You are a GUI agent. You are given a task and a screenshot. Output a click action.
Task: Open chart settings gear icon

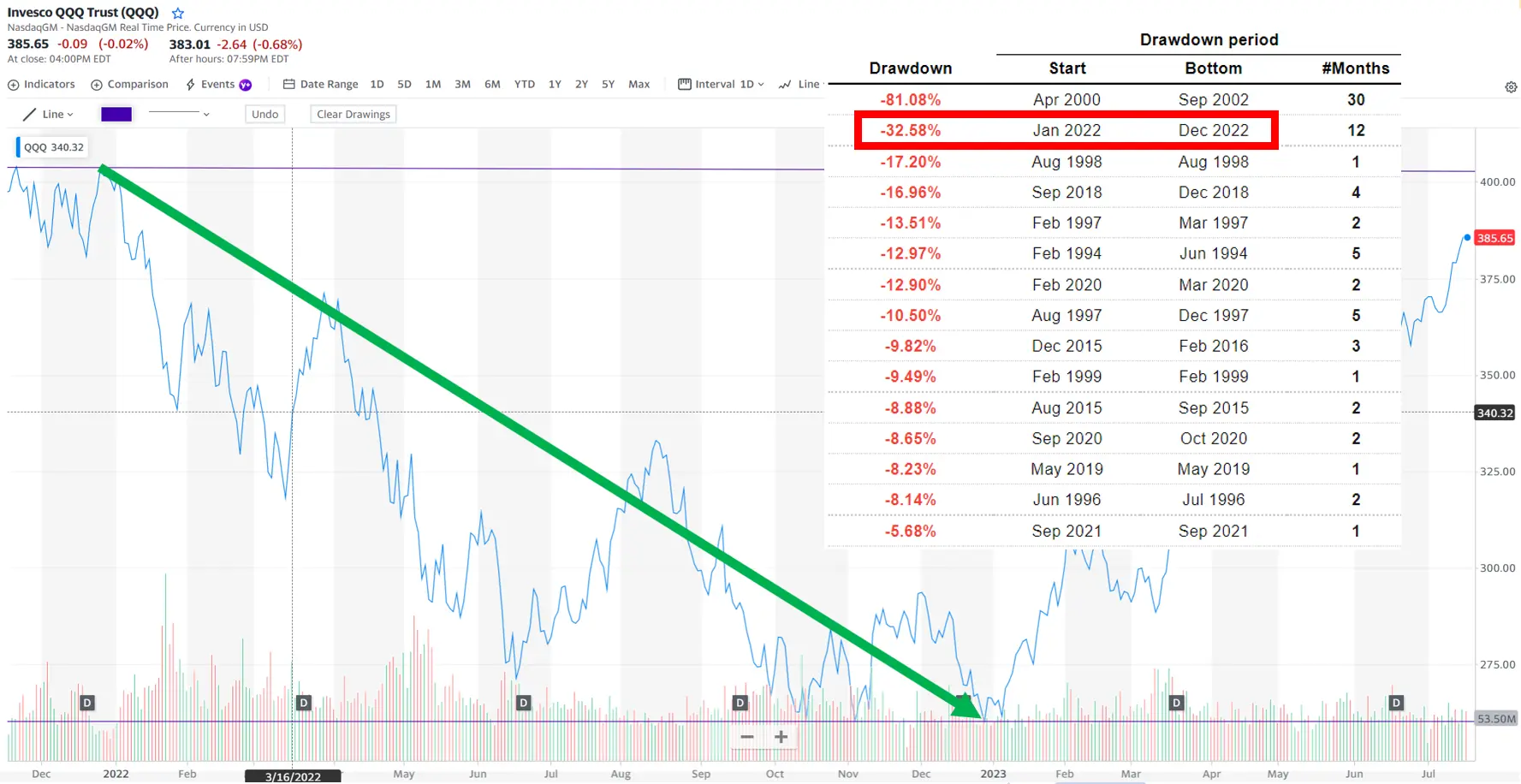pos(1511,87)
